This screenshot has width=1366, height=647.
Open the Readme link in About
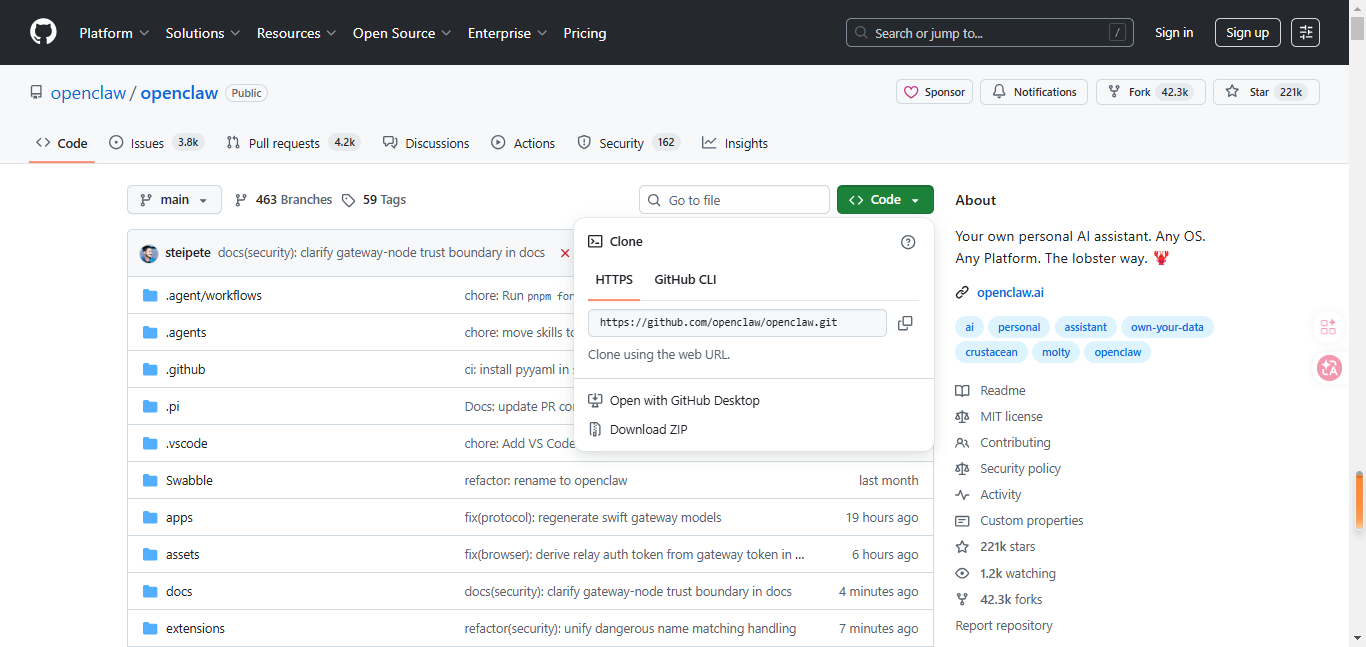pos(990,390)
